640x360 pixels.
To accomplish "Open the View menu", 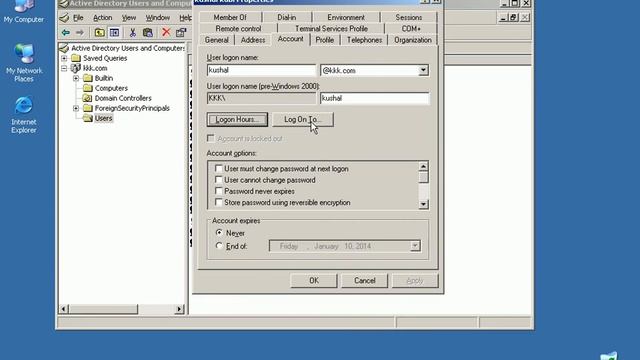I will pyautogui.click(x=129, y=18).
